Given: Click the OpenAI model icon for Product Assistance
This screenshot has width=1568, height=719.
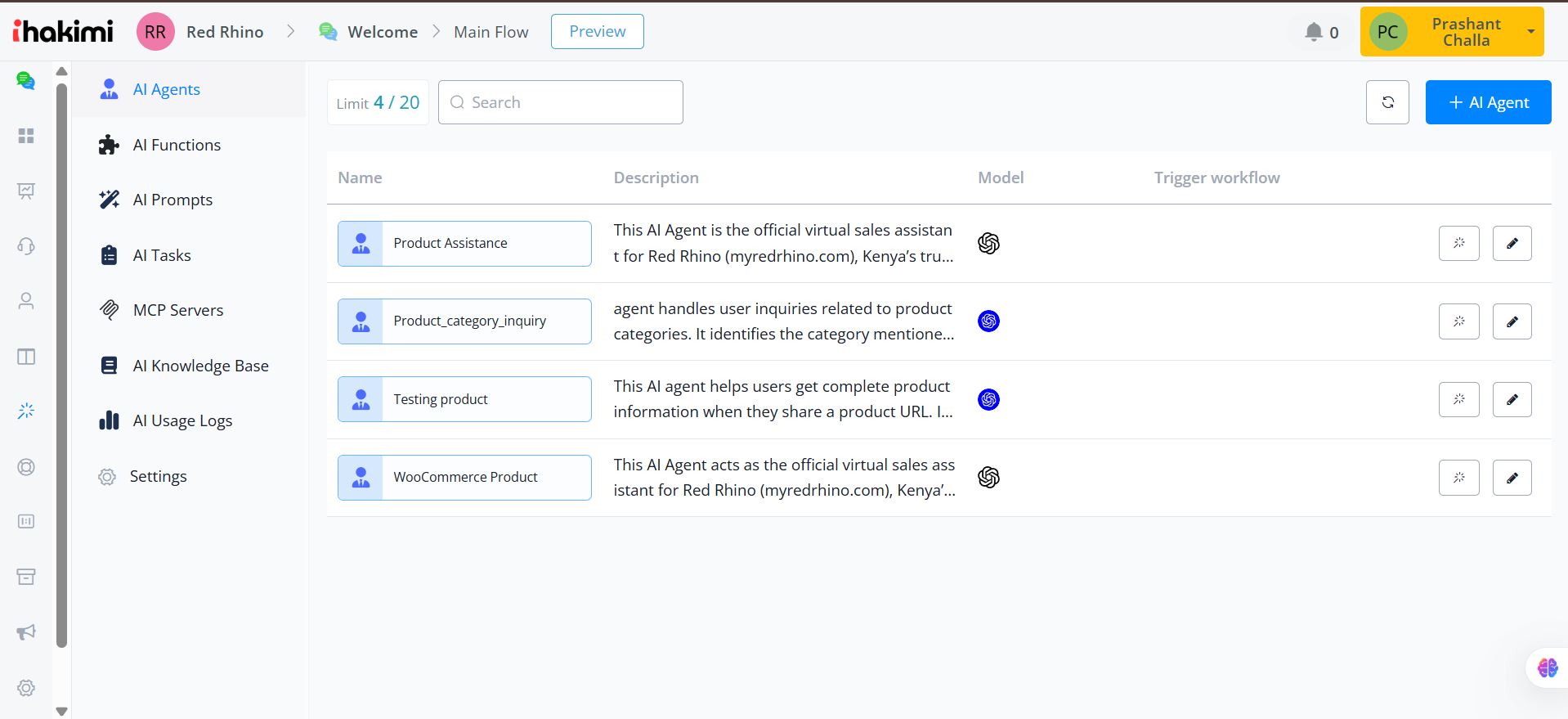Looking at the screenshot, I should click(988, 243).
